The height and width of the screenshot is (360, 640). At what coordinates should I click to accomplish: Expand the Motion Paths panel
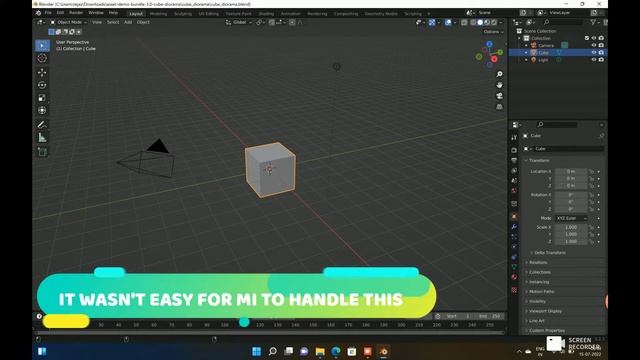tap(540, 292)
